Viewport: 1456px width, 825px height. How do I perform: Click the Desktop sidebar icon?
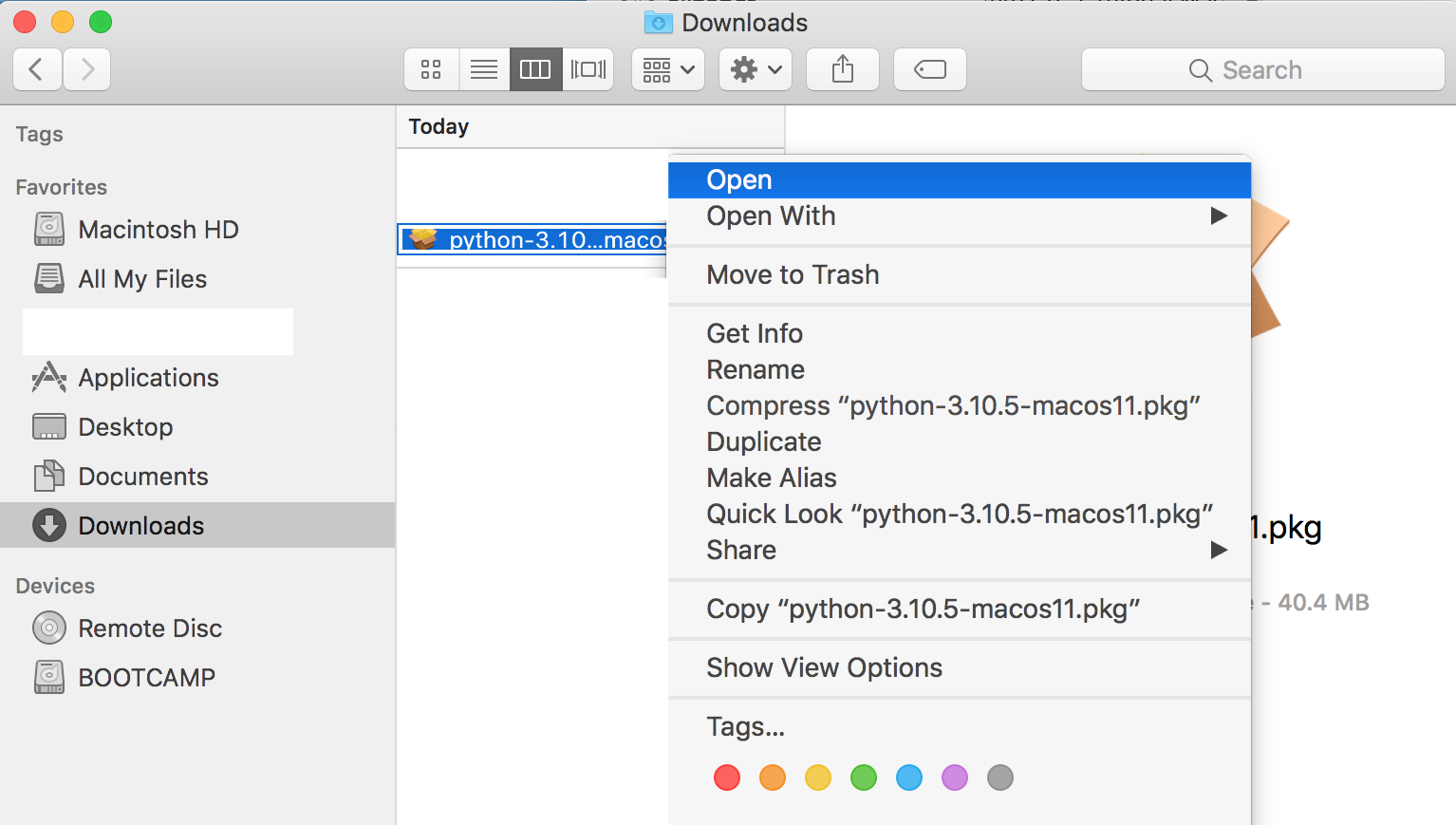(49, 426)
